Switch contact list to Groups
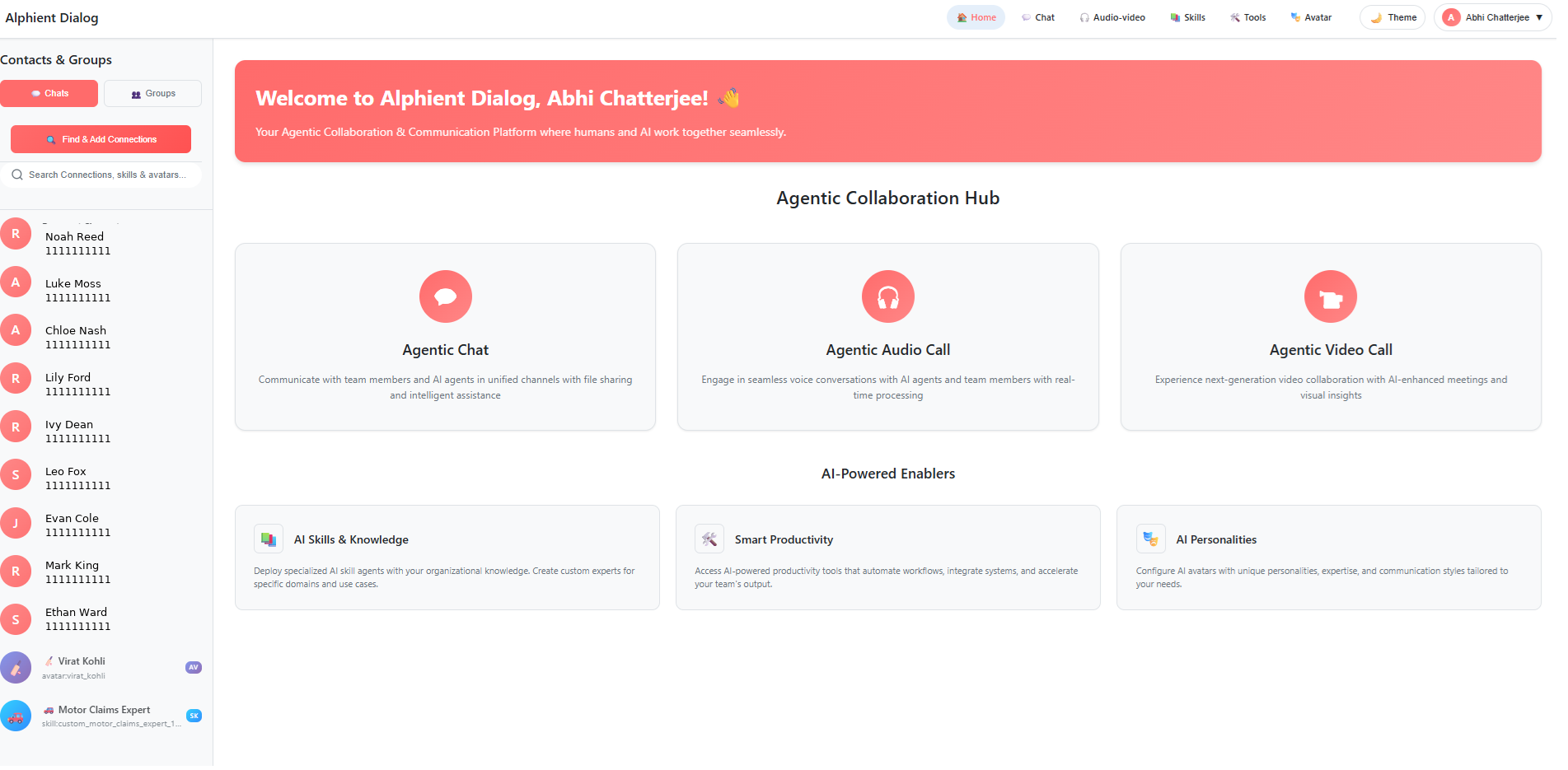 click(x=152, y=94)
